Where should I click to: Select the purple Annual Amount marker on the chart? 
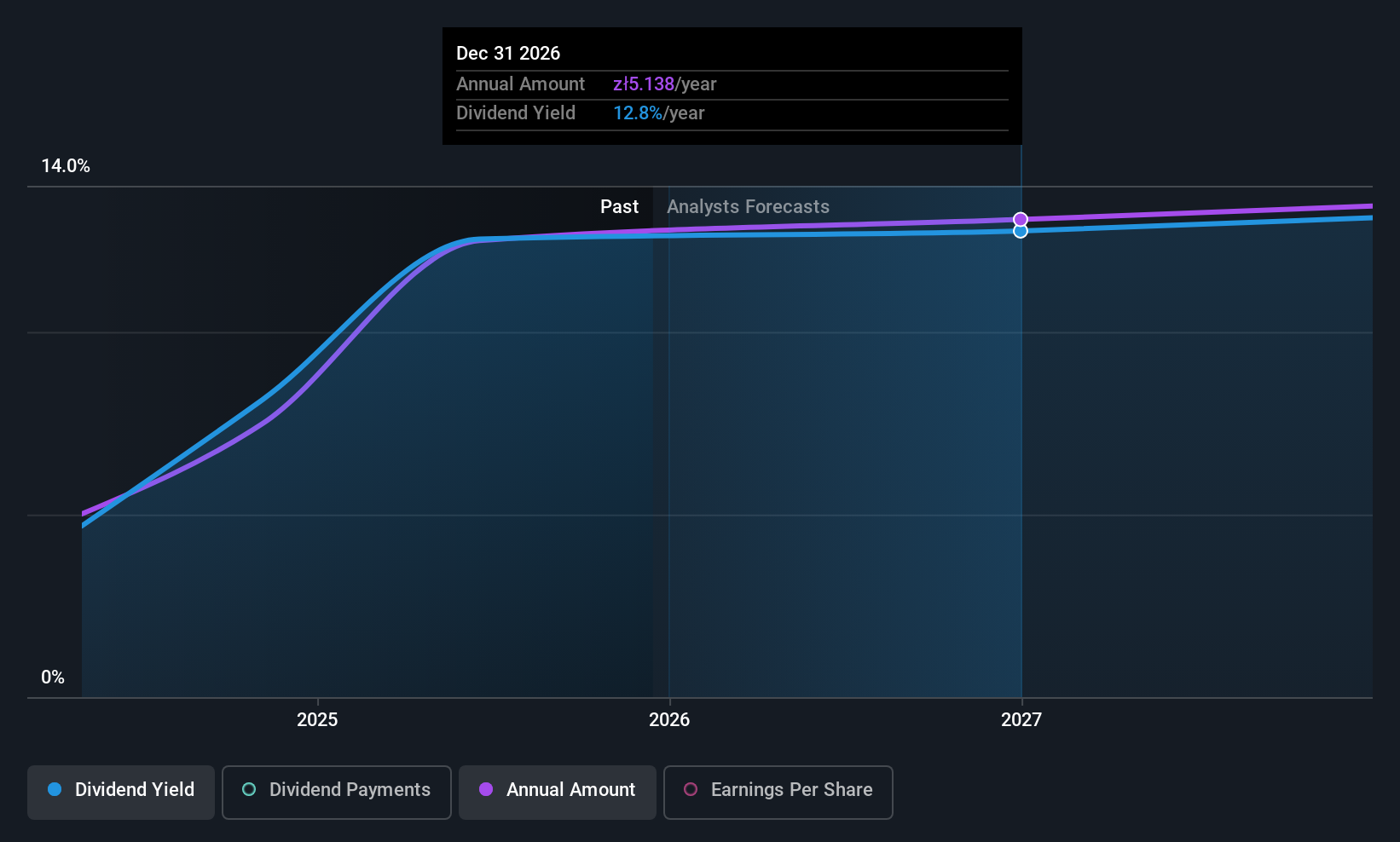(1020, 218)
